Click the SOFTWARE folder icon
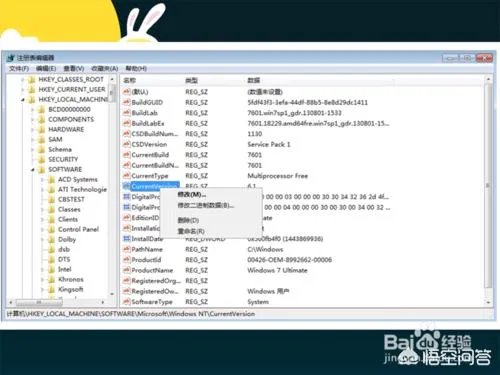500x375 pixels. point(42,170)
